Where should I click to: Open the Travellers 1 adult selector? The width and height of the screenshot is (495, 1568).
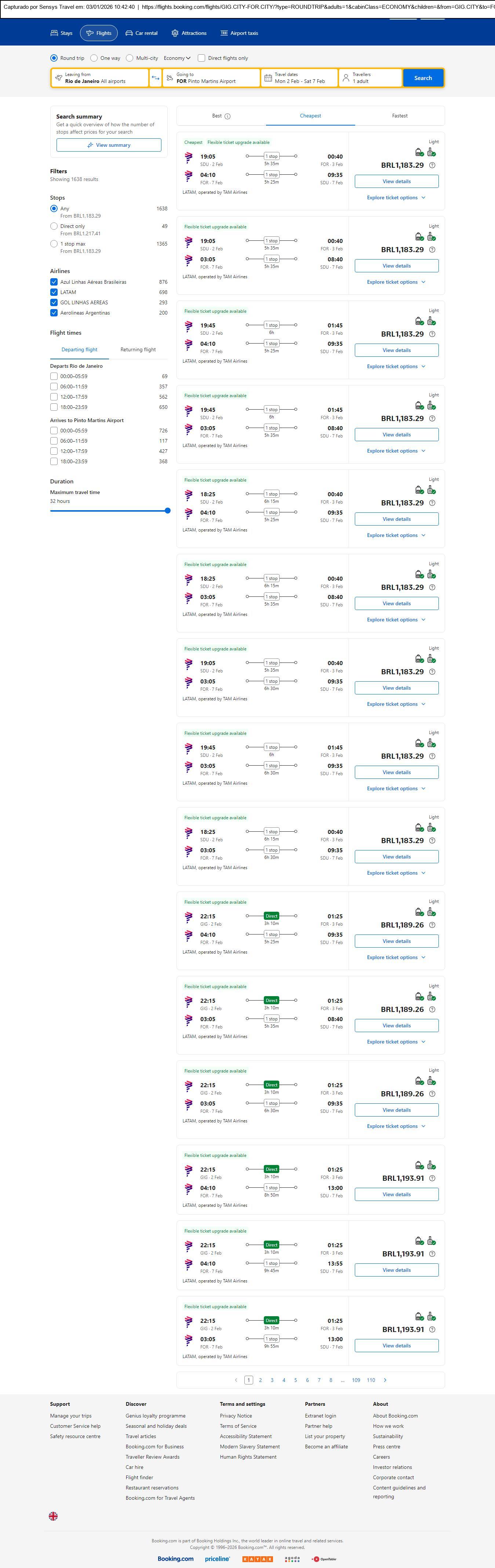tap(370, 78)
